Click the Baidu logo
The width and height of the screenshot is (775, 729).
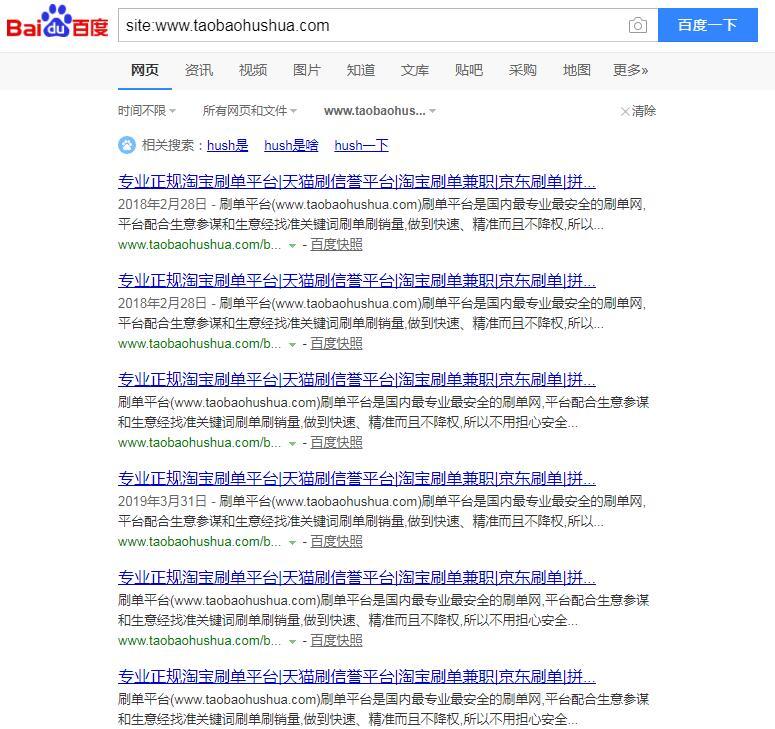coord(57,22)
